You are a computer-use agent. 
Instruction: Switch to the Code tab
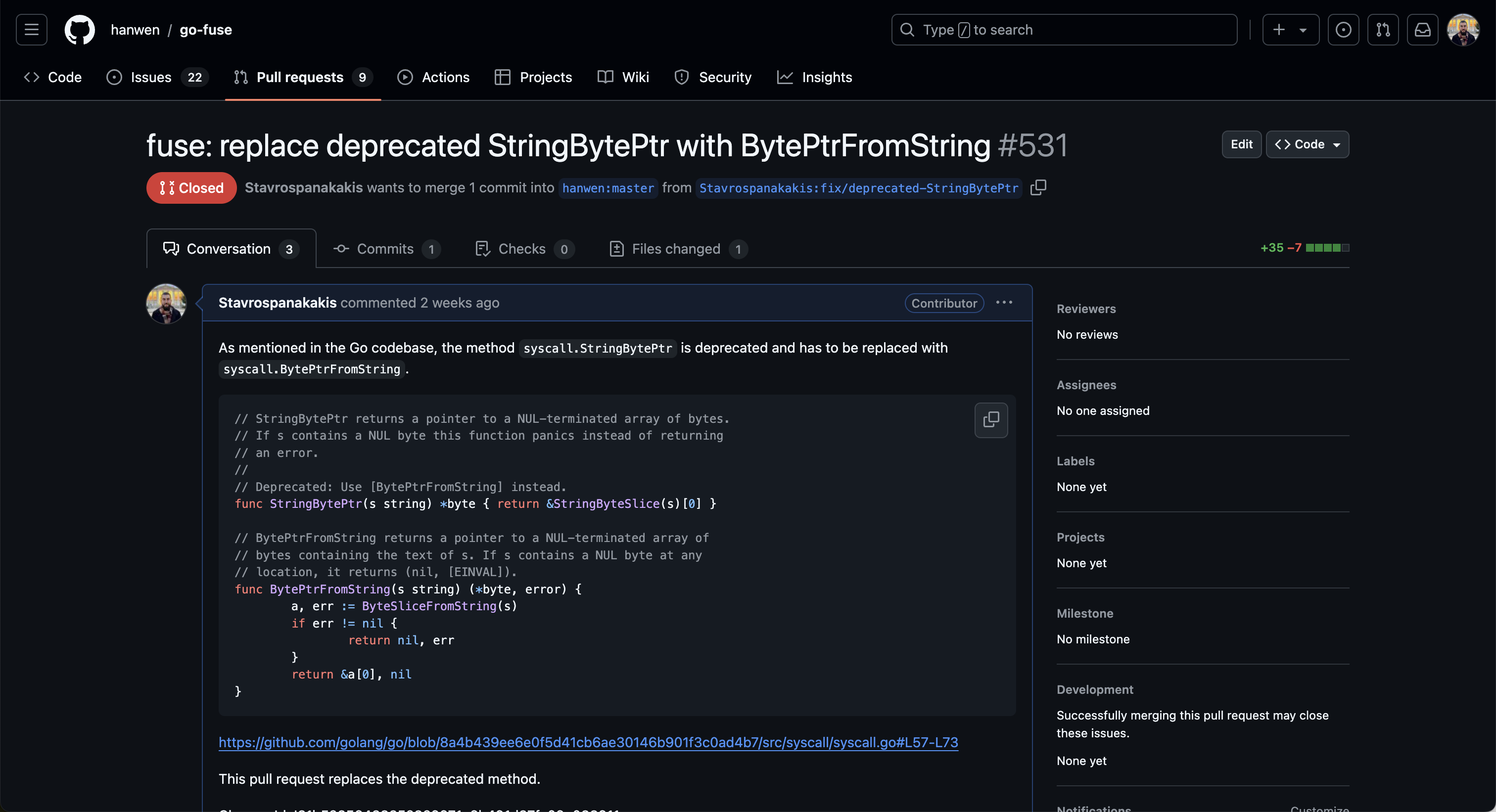(52, 77)
